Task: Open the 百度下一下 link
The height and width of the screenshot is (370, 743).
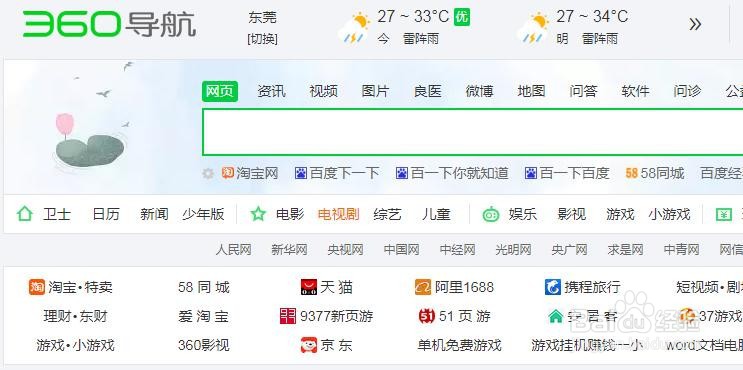Action: tap(344, 173)
